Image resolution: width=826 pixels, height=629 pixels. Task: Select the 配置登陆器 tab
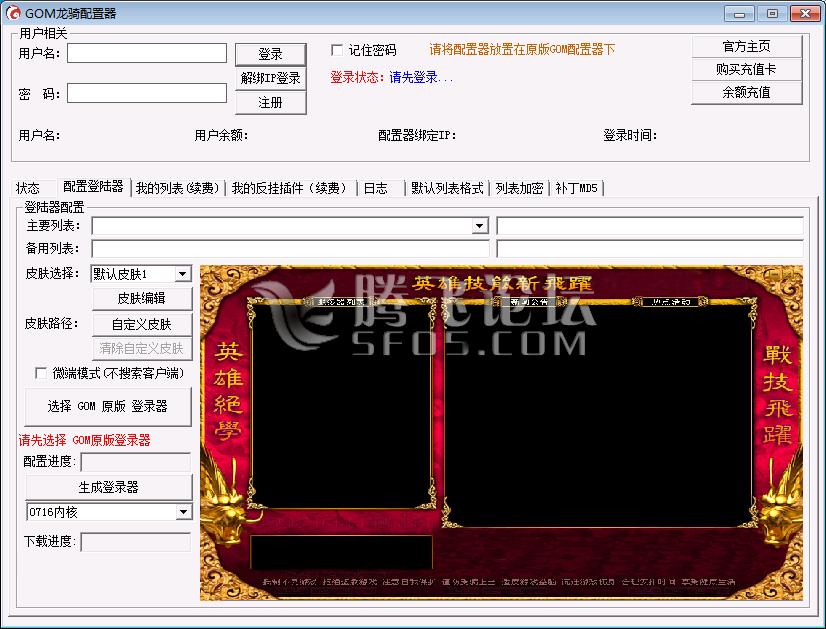click(x=93, y=186)
